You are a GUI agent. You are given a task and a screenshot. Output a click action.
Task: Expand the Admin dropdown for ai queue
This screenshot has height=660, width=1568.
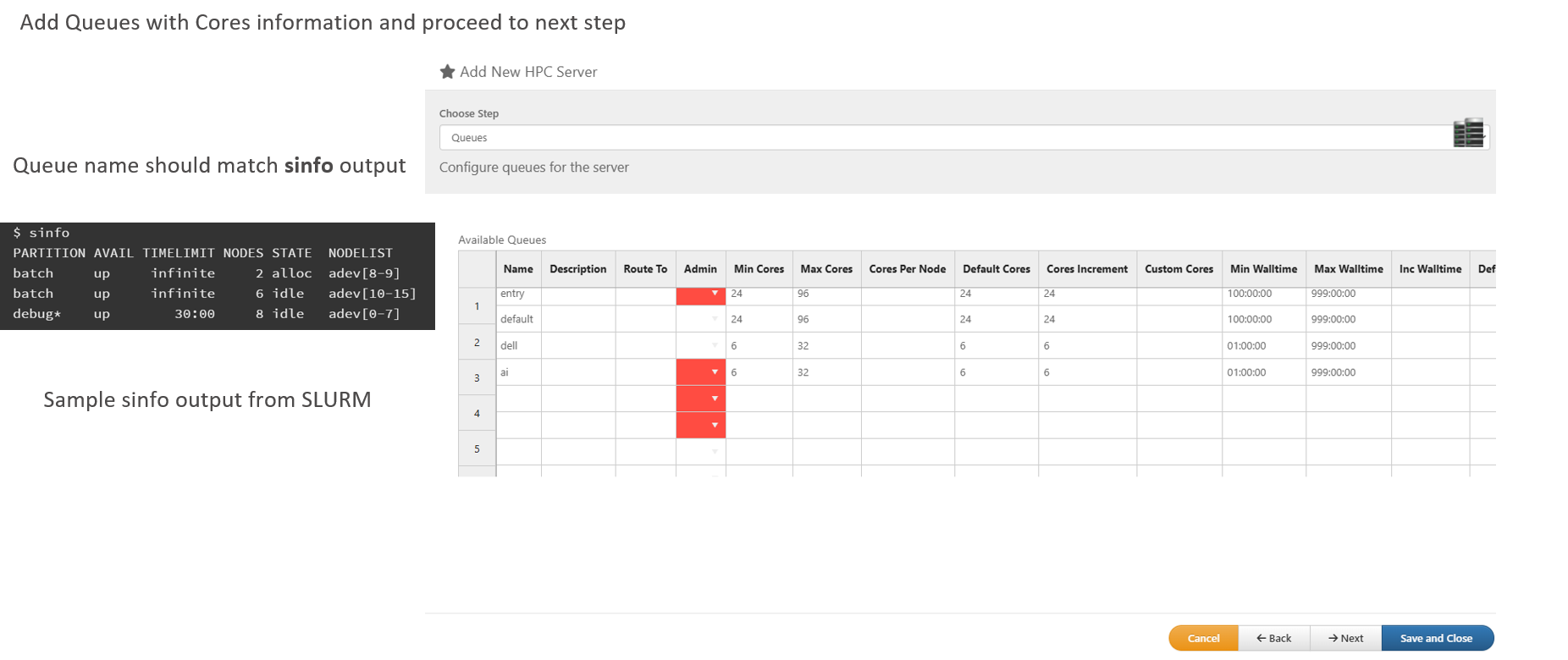(x=714, y=372)
